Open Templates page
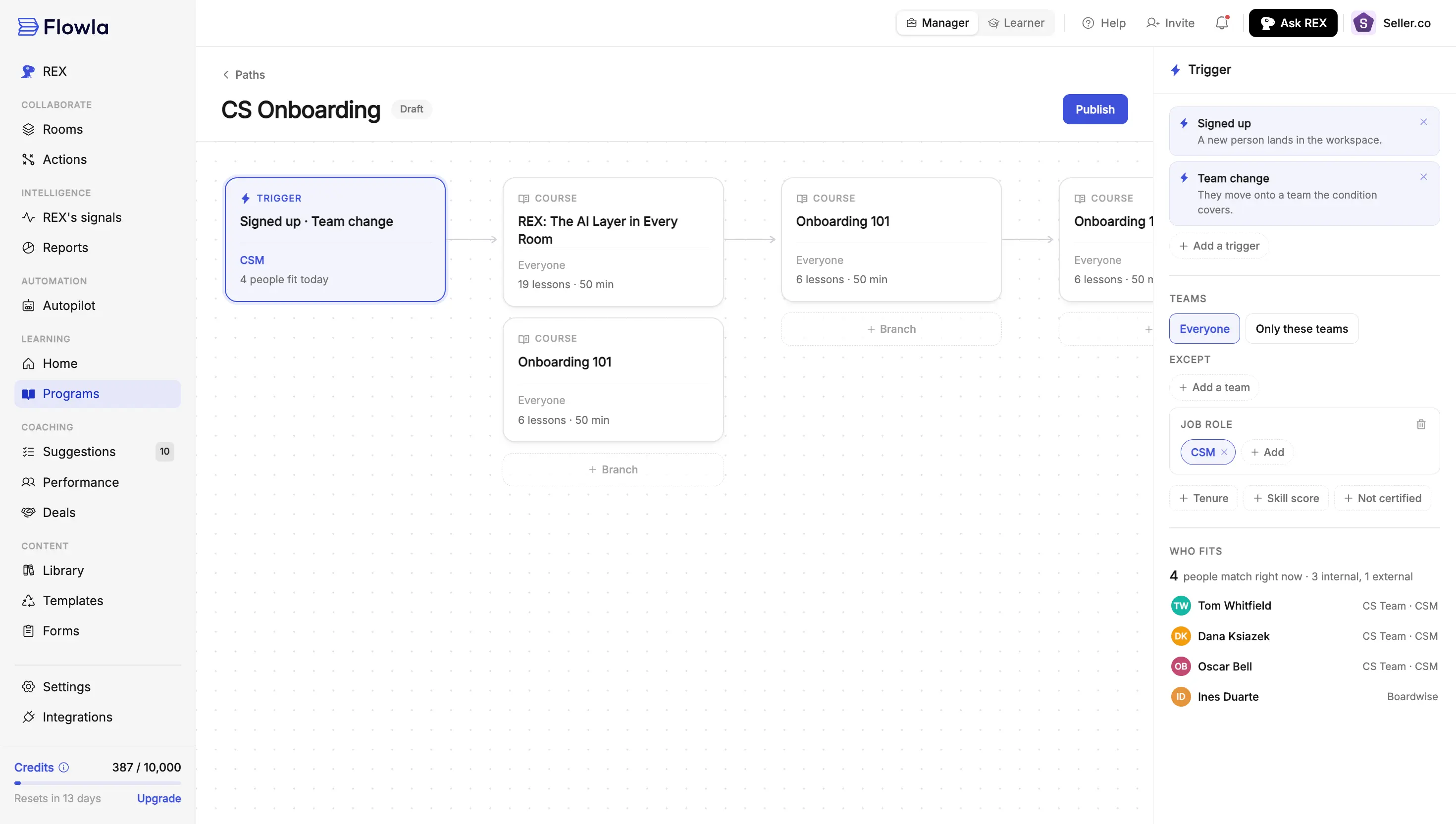Image resolution: width=1456 pixels, height=824 pixels. pyautogui.click(x=98, y=601)
